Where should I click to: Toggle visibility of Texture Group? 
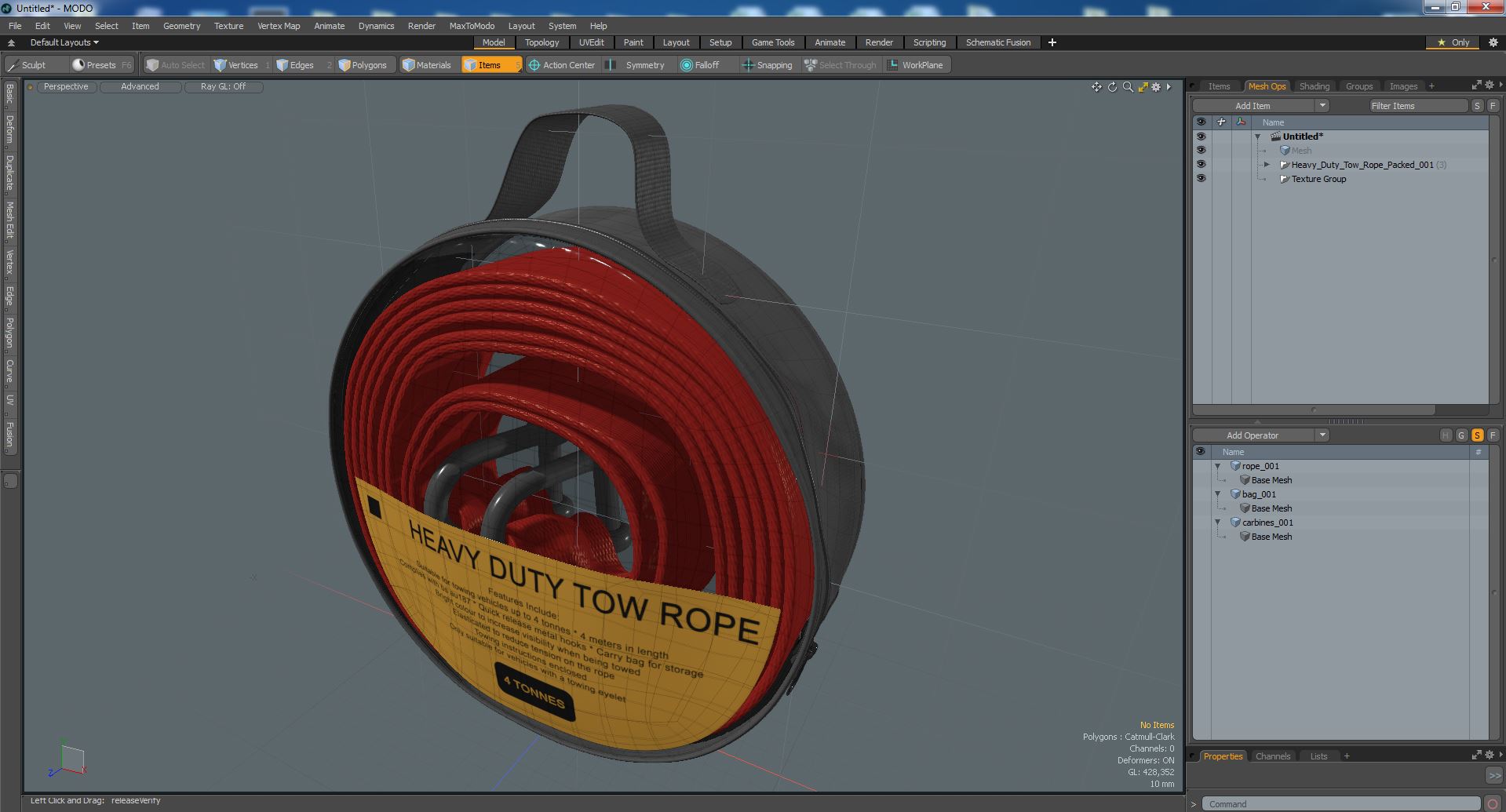pyautogui.click(x=1201, y=179)
